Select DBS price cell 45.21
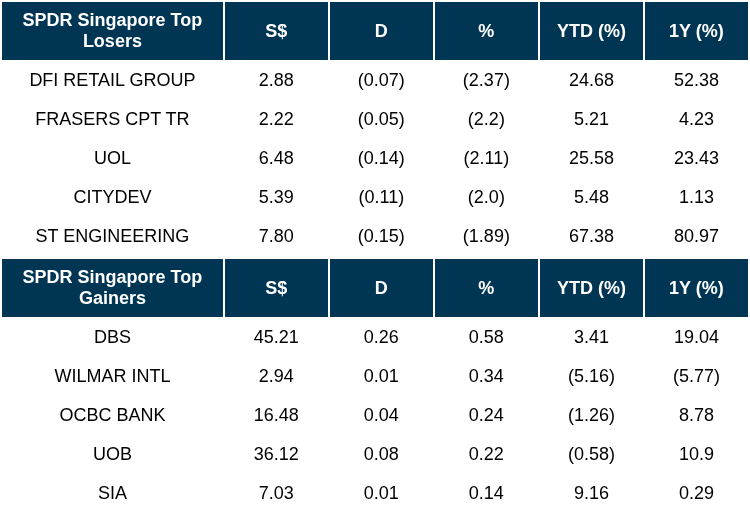The width and height of the screenshot is (750, 514). tap(276, 337)
